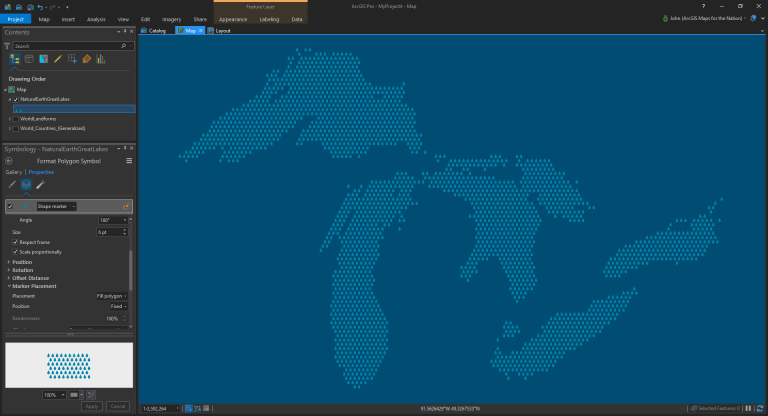Open the Gallery link in Symbology
The height and width of the screenshot is (416, 768).
point(14,172)
